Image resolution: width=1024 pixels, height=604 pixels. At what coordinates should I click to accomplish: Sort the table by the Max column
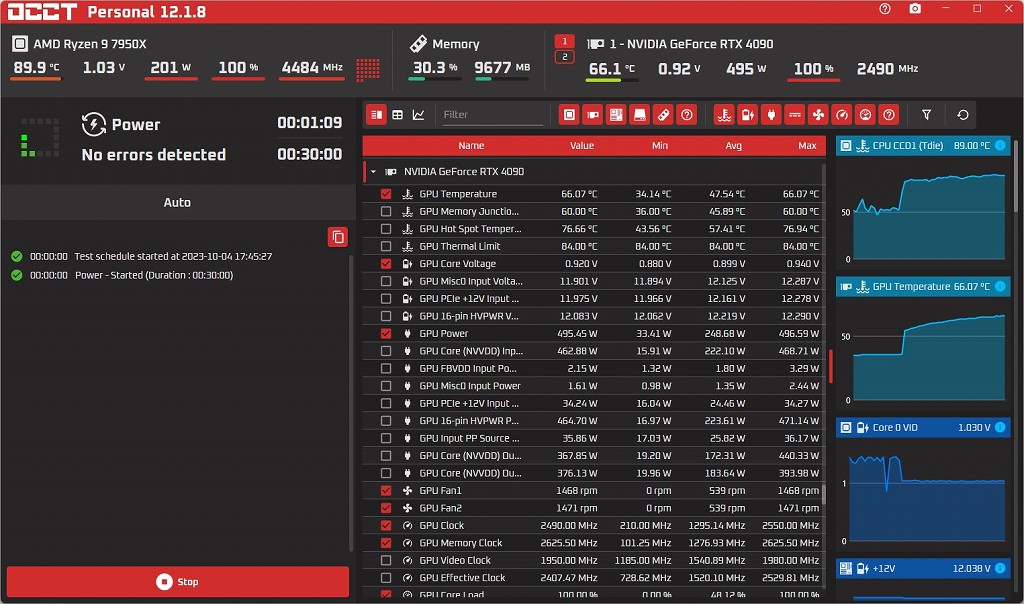(807, 146)
